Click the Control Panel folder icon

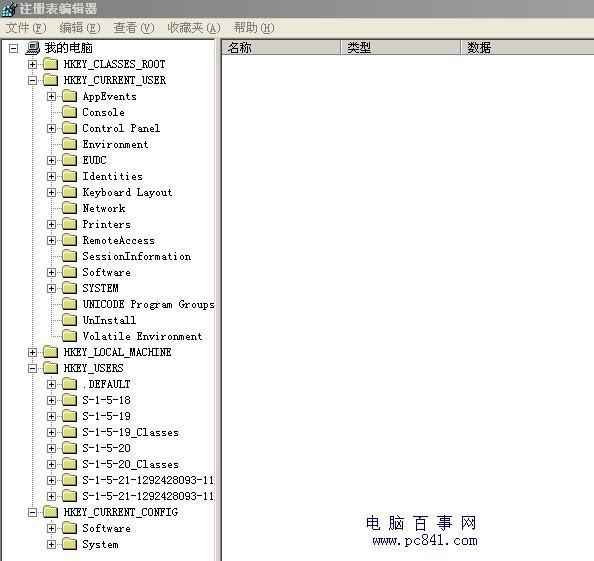(x=69, y=128)
